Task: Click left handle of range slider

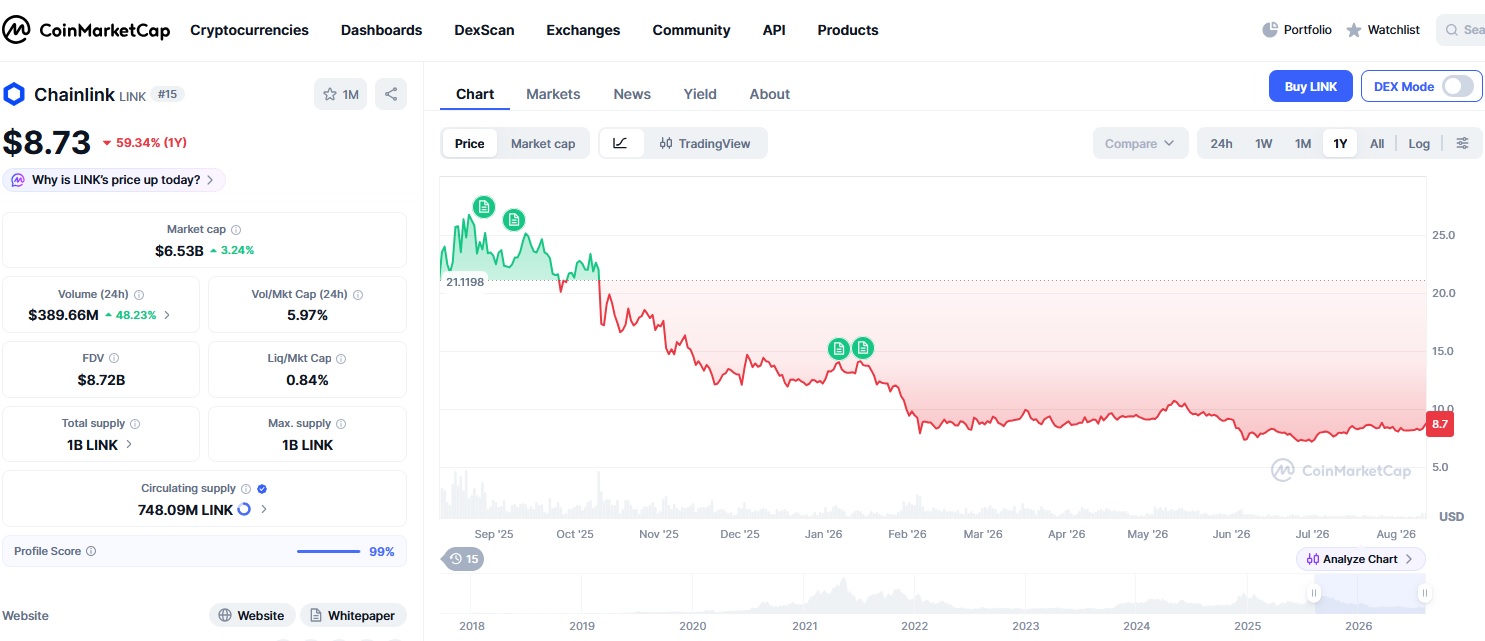Action: [1314, 594]
